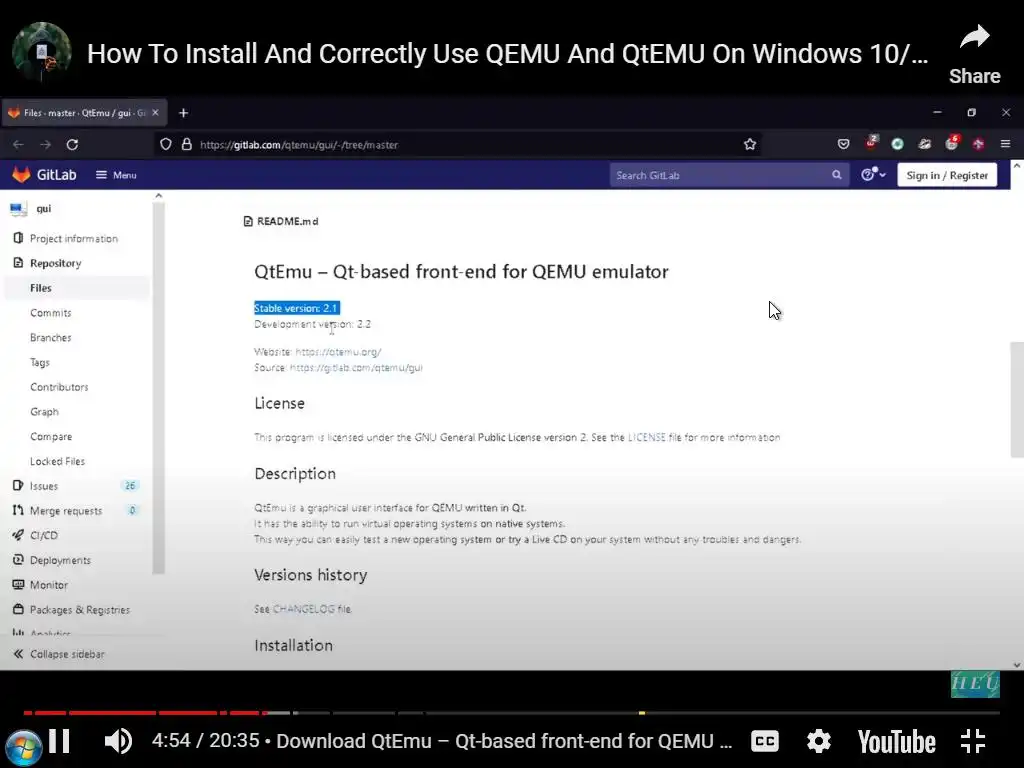Click the gui project avatar

(18, 209)
